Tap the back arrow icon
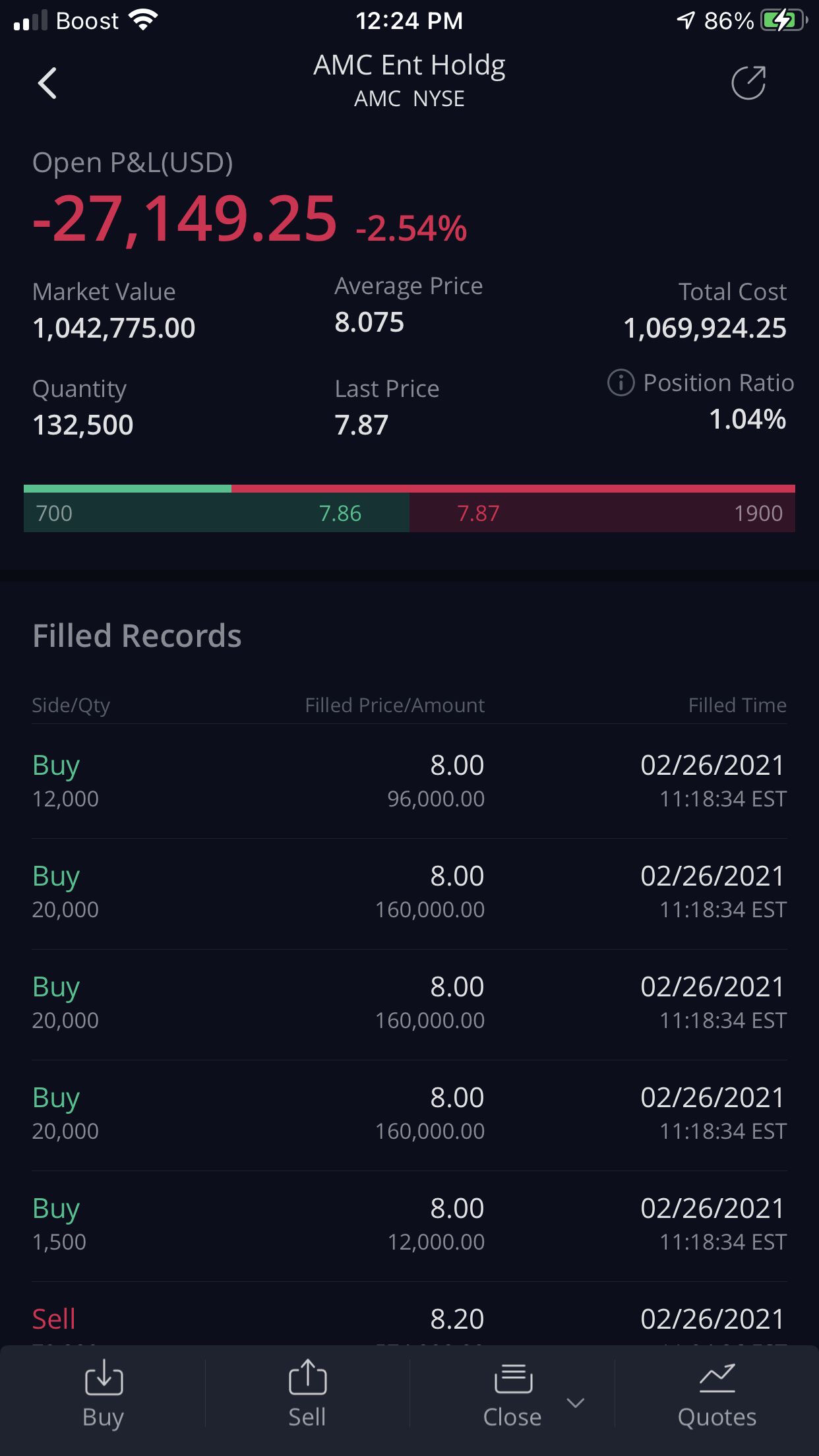The height and width of the screenshot is (1456, 819). (47, 83)
